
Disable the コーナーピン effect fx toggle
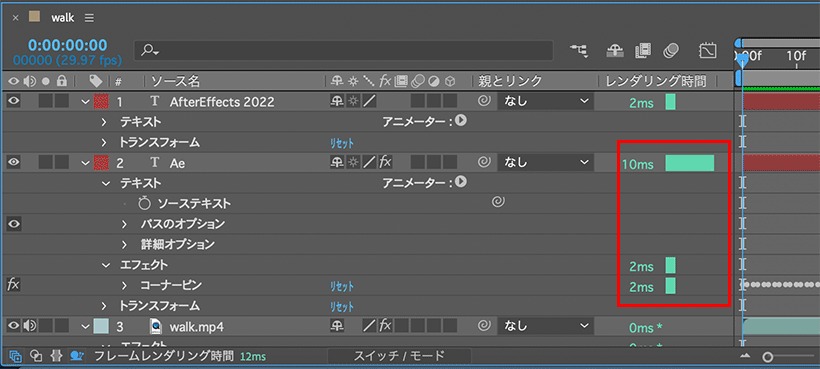click(13, 285)
